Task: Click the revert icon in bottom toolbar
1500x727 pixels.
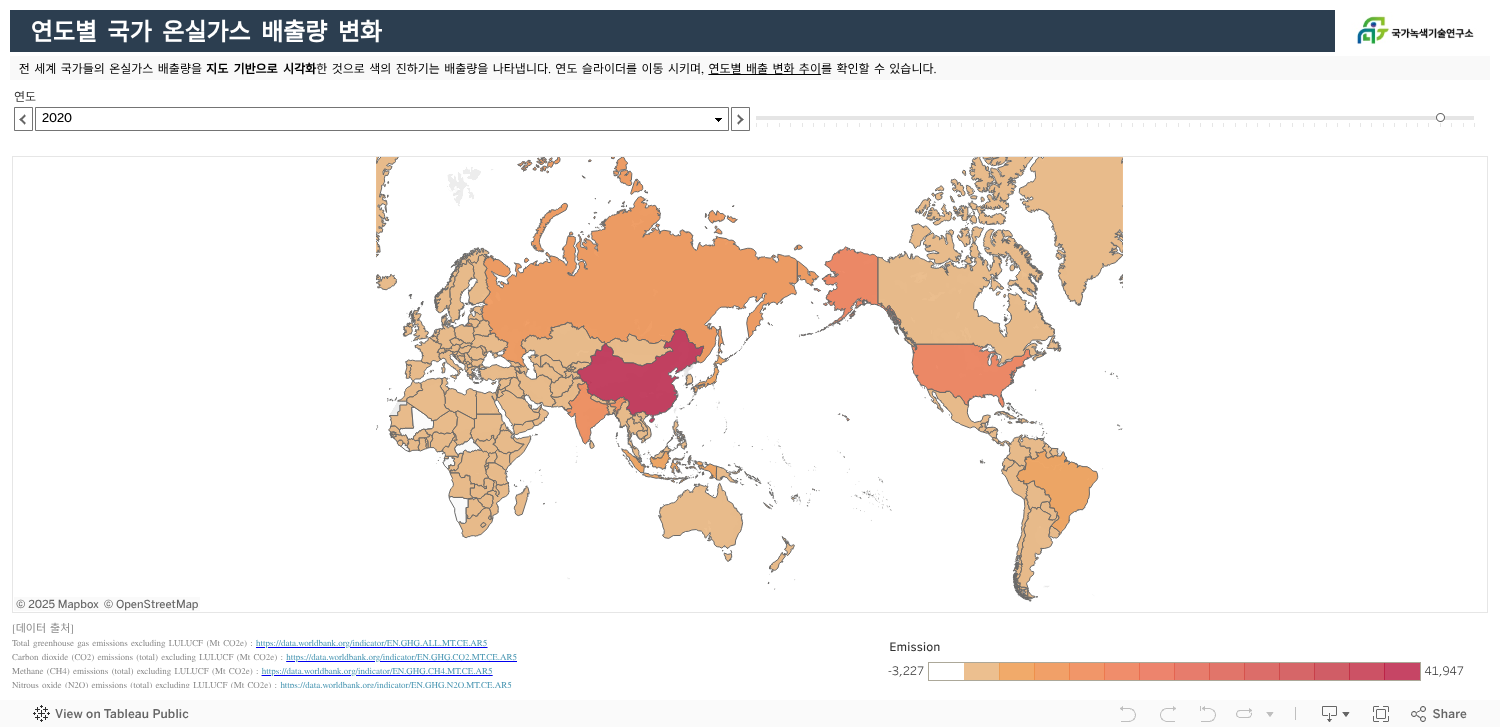Action: pyautogui.click(x=1207, y=714)
